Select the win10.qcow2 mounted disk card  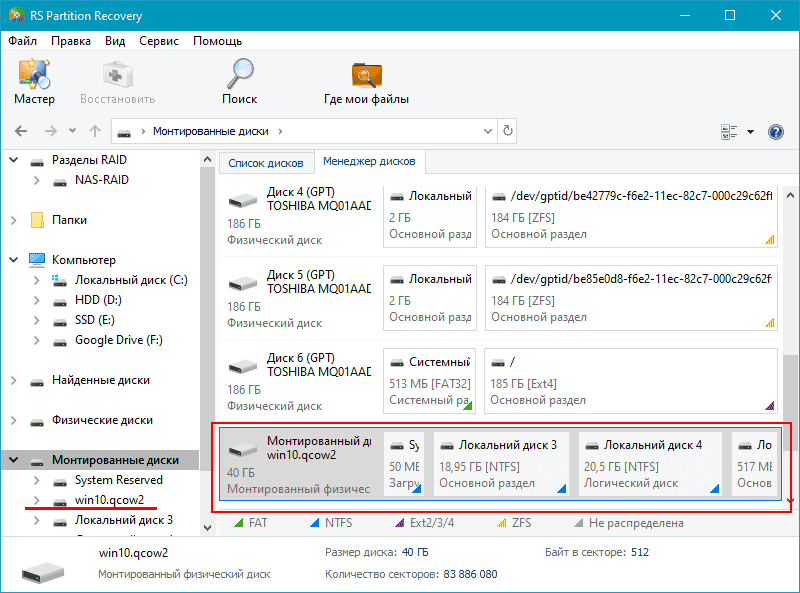(301, 464)
